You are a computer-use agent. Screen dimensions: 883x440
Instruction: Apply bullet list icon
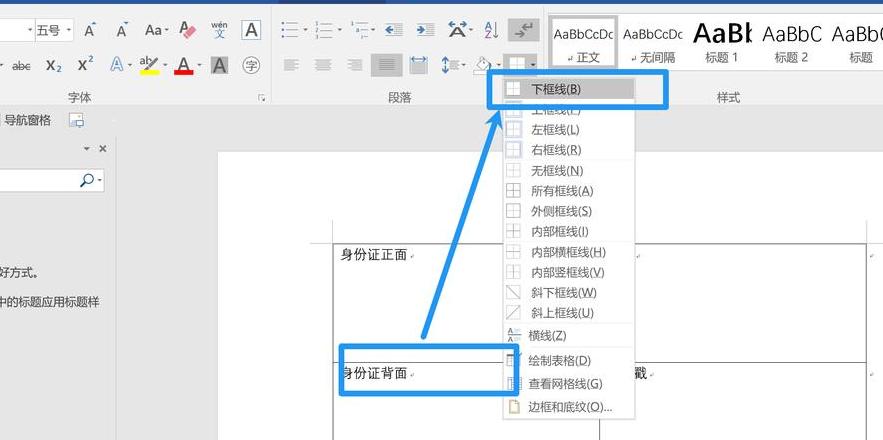coord(290,30)
